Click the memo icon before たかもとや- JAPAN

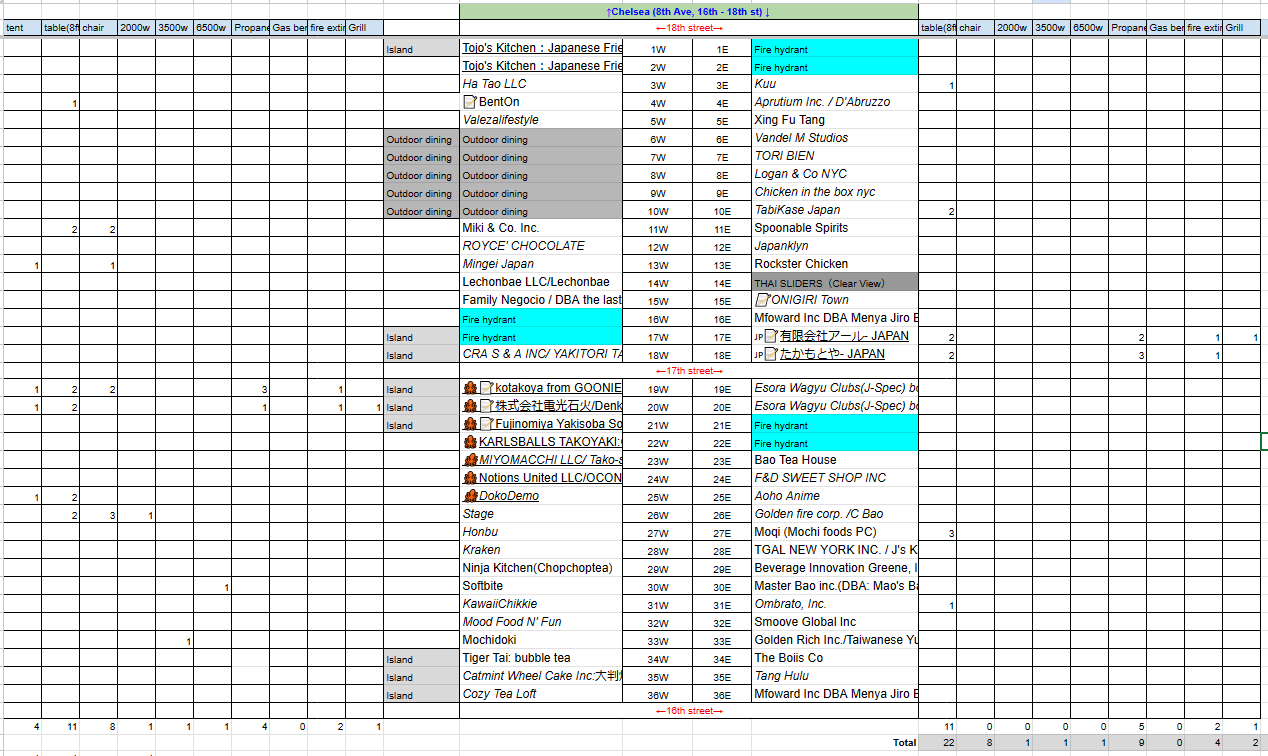[771, 354]
